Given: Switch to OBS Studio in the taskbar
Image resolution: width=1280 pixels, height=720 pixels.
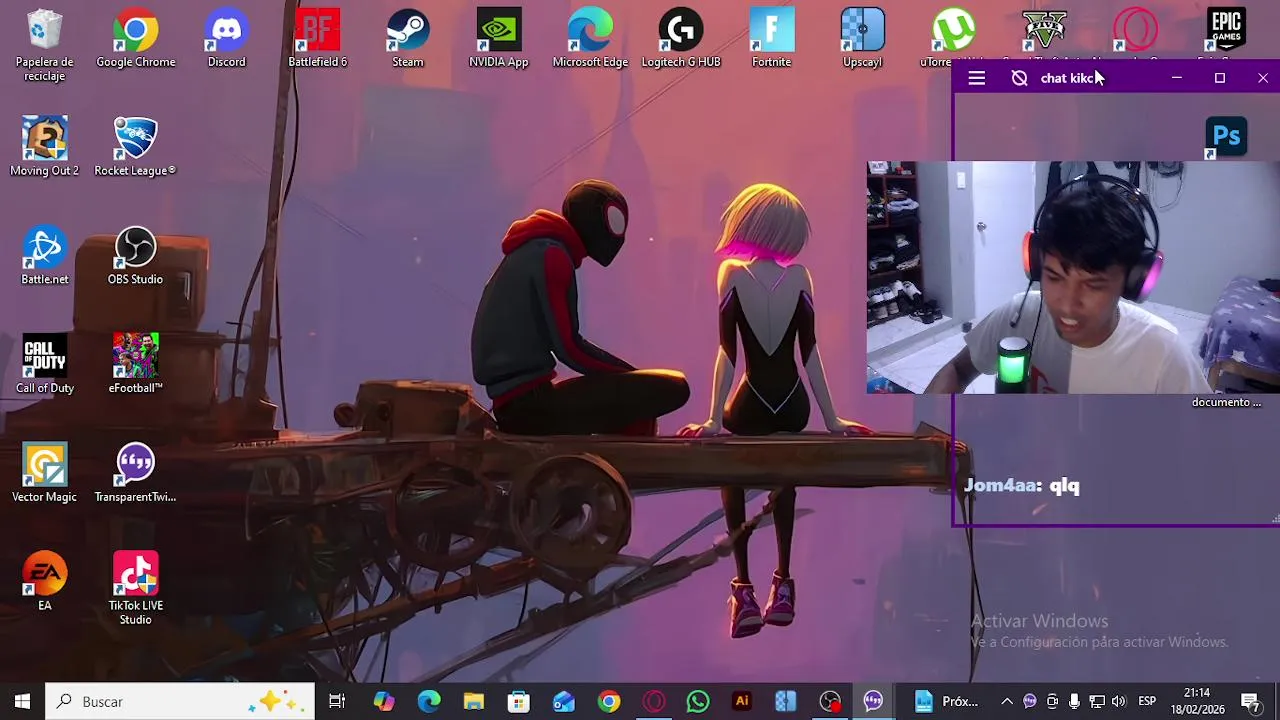Looking at the screenshot, I should [x=830, y=702].
